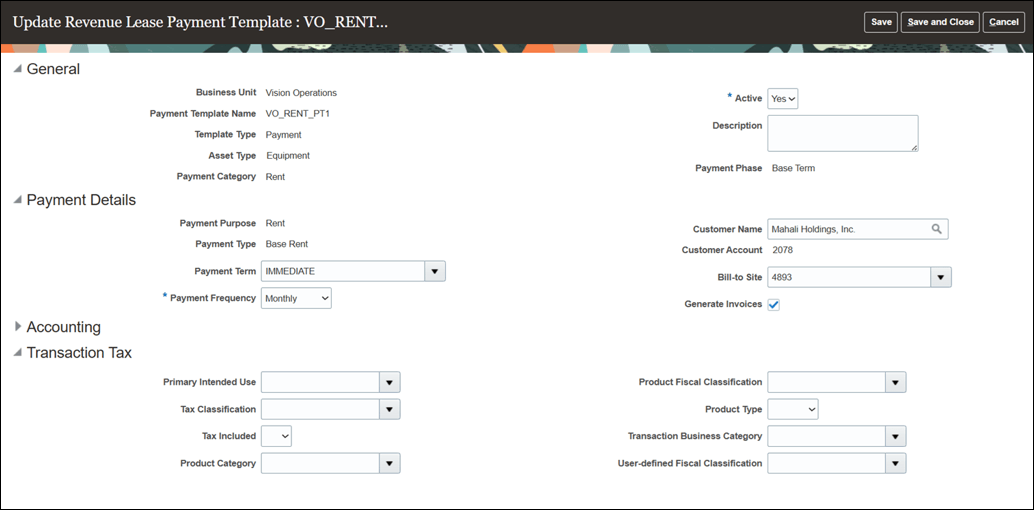Screen dimensions: 1034x510
Task: Click the Save and Close button
Action: click(x=940, y=22)
